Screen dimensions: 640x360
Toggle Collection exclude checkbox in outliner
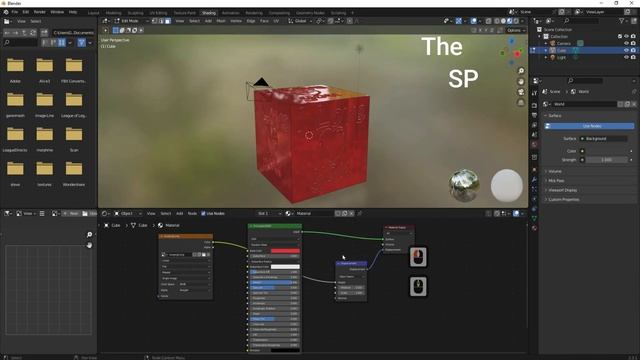point(620,36)
